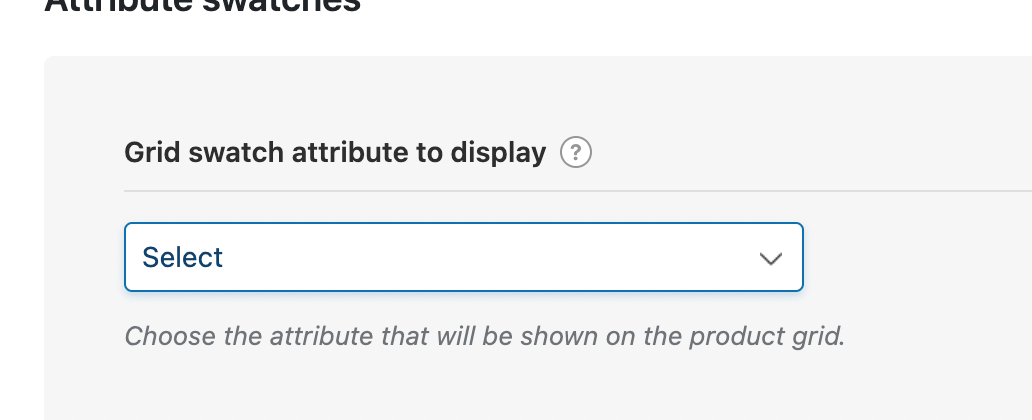Click the middle of the select field
The image size is (1032, 420).
click(463, 257)
